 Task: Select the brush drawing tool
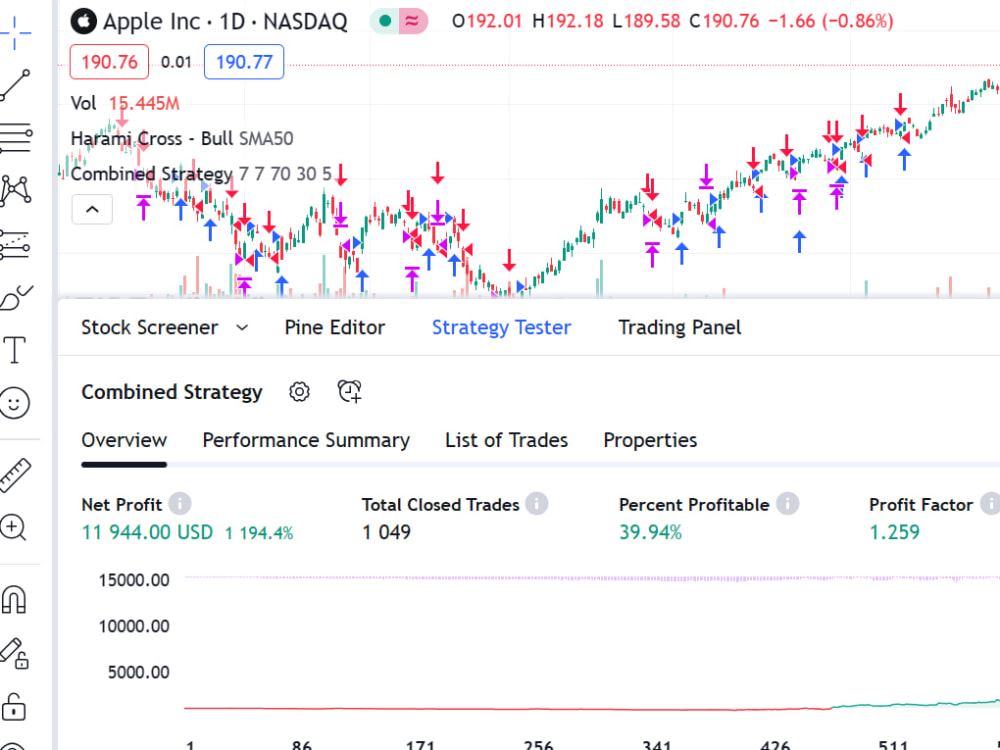15,297
